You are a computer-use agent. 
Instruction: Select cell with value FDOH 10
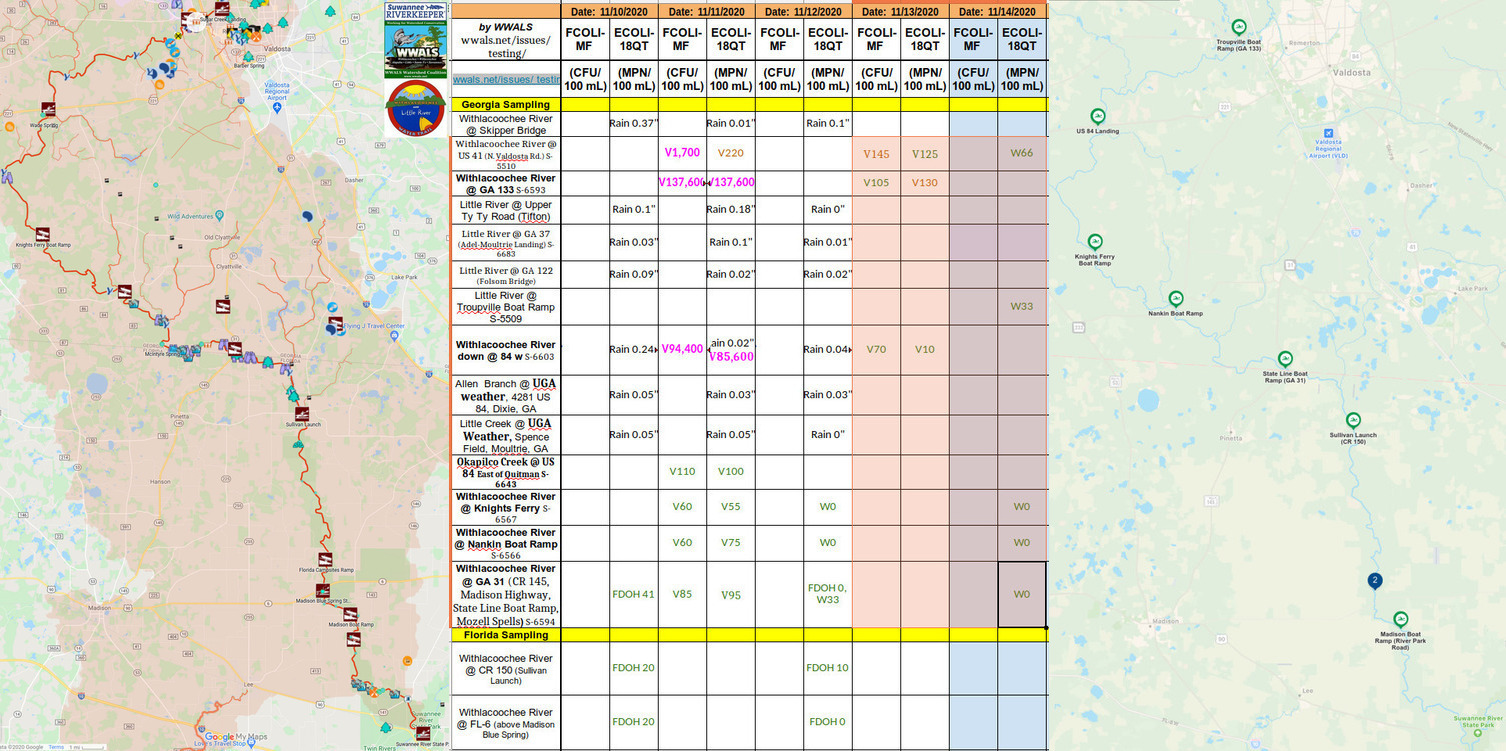click(828, 668)
